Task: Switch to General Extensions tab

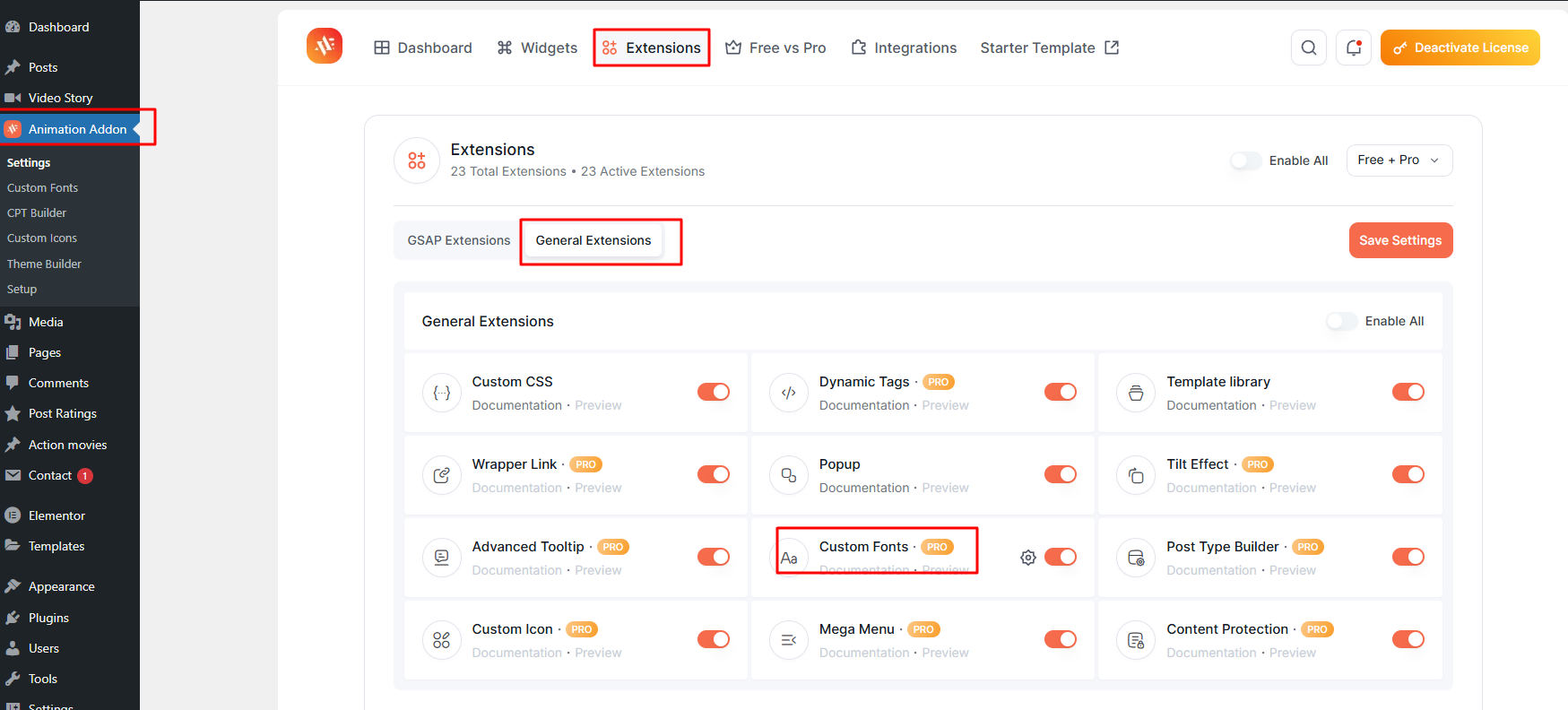Action: pos(593,240)
